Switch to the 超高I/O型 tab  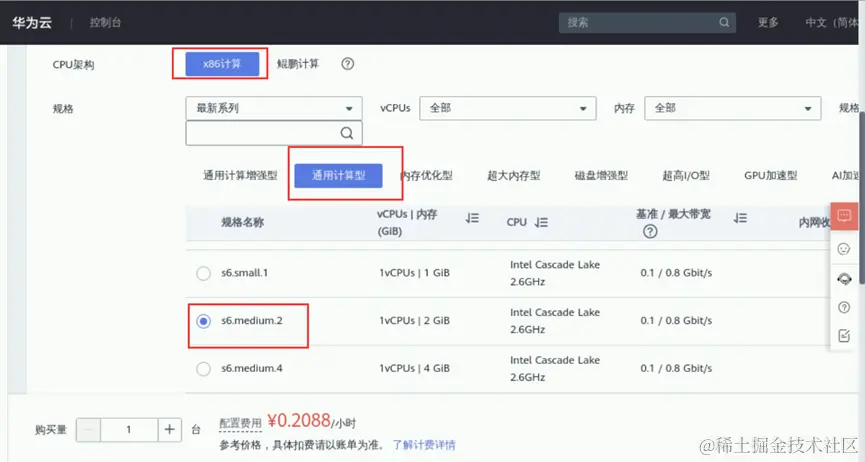pos(686,176)
